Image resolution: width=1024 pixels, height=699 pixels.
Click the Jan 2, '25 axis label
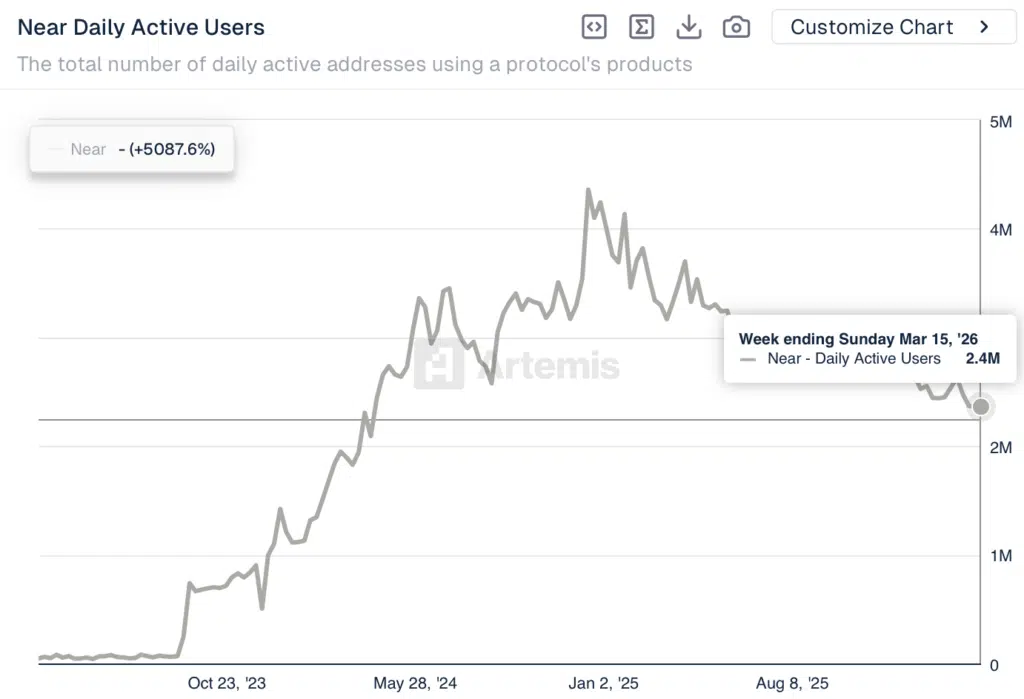603,683
